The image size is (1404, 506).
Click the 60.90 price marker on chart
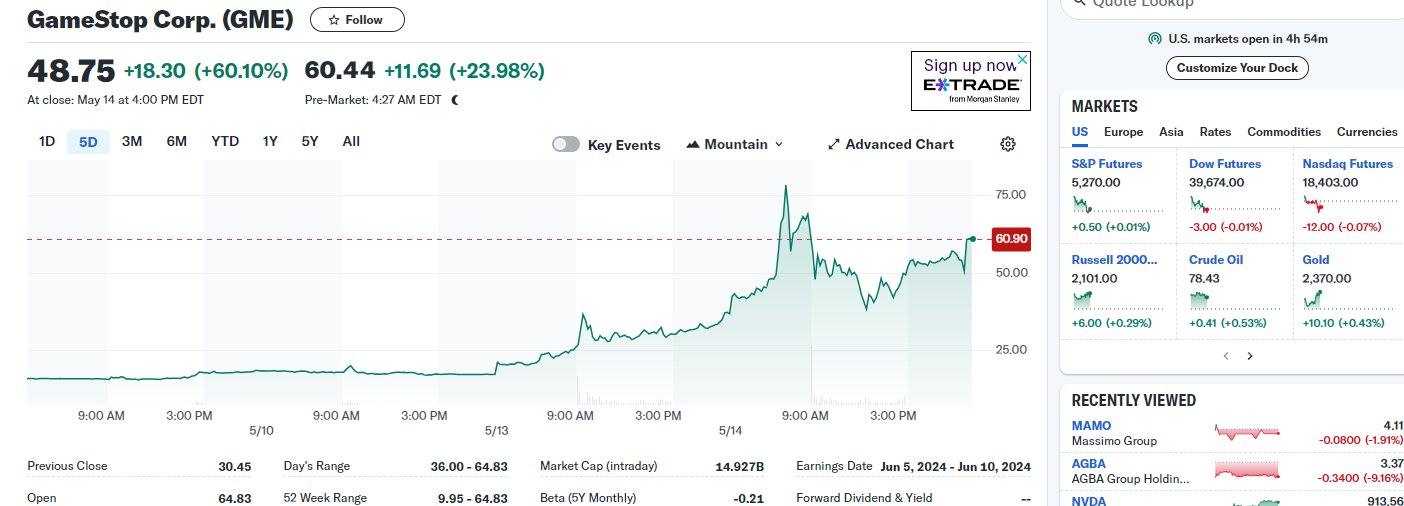(x=1010, y=239)
